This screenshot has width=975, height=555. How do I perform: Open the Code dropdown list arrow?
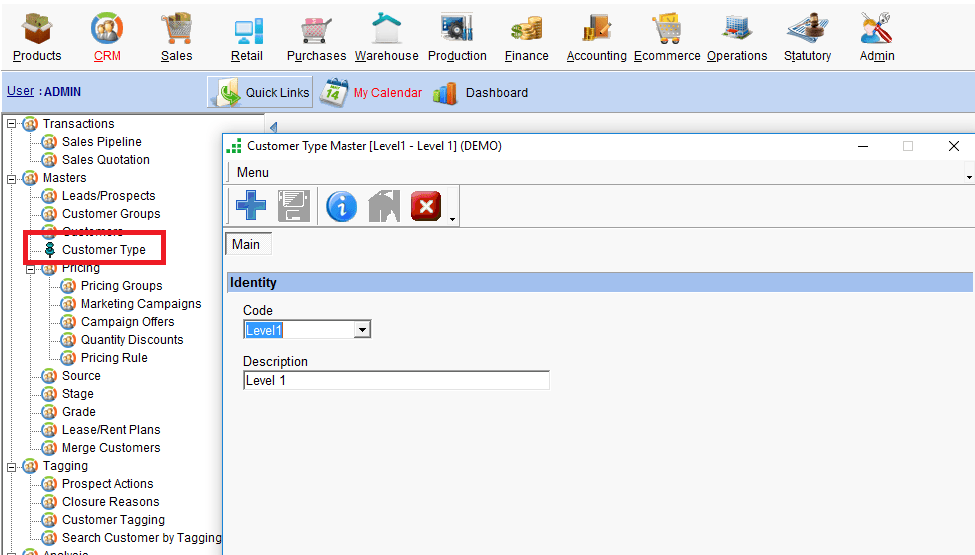click(x=363, y=330)
